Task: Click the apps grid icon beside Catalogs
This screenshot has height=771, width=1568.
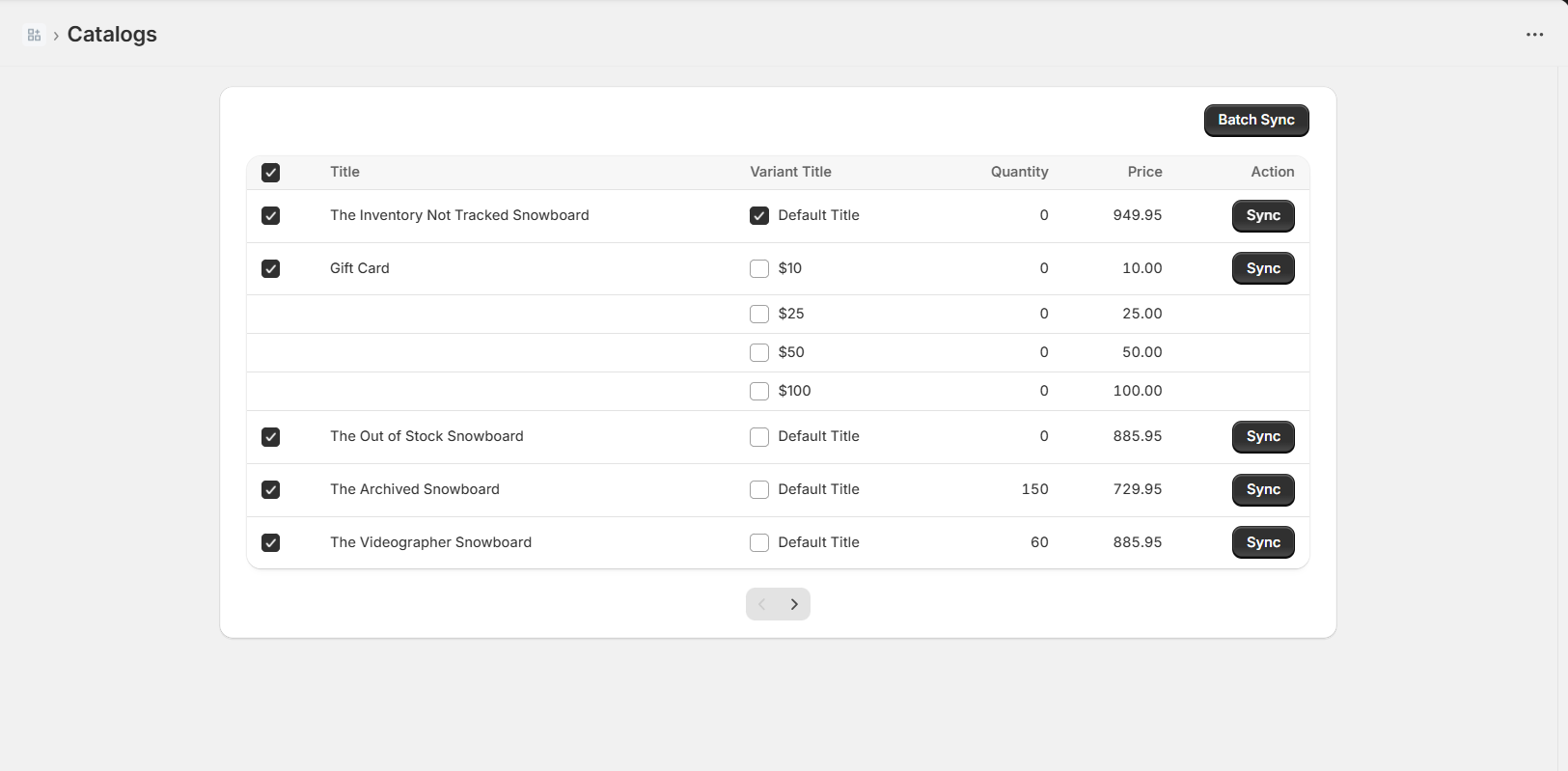Action: (x=34, y=35)
